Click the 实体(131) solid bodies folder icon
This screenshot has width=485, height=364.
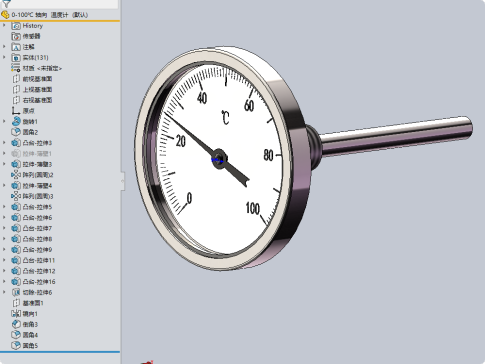click(16, 58)
